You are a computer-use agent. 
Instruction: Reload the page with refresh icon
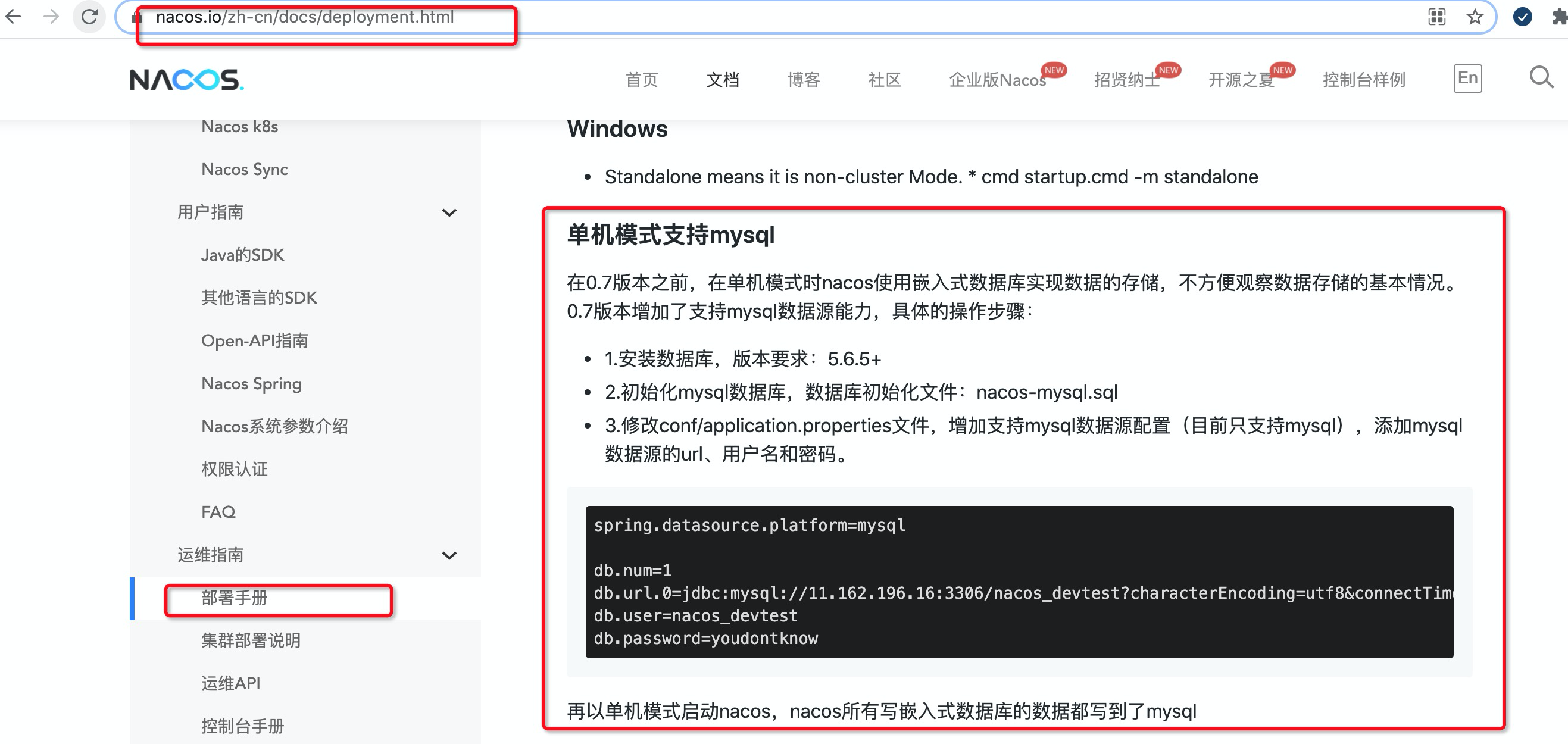pyautogui.click(x=89, y=17)
